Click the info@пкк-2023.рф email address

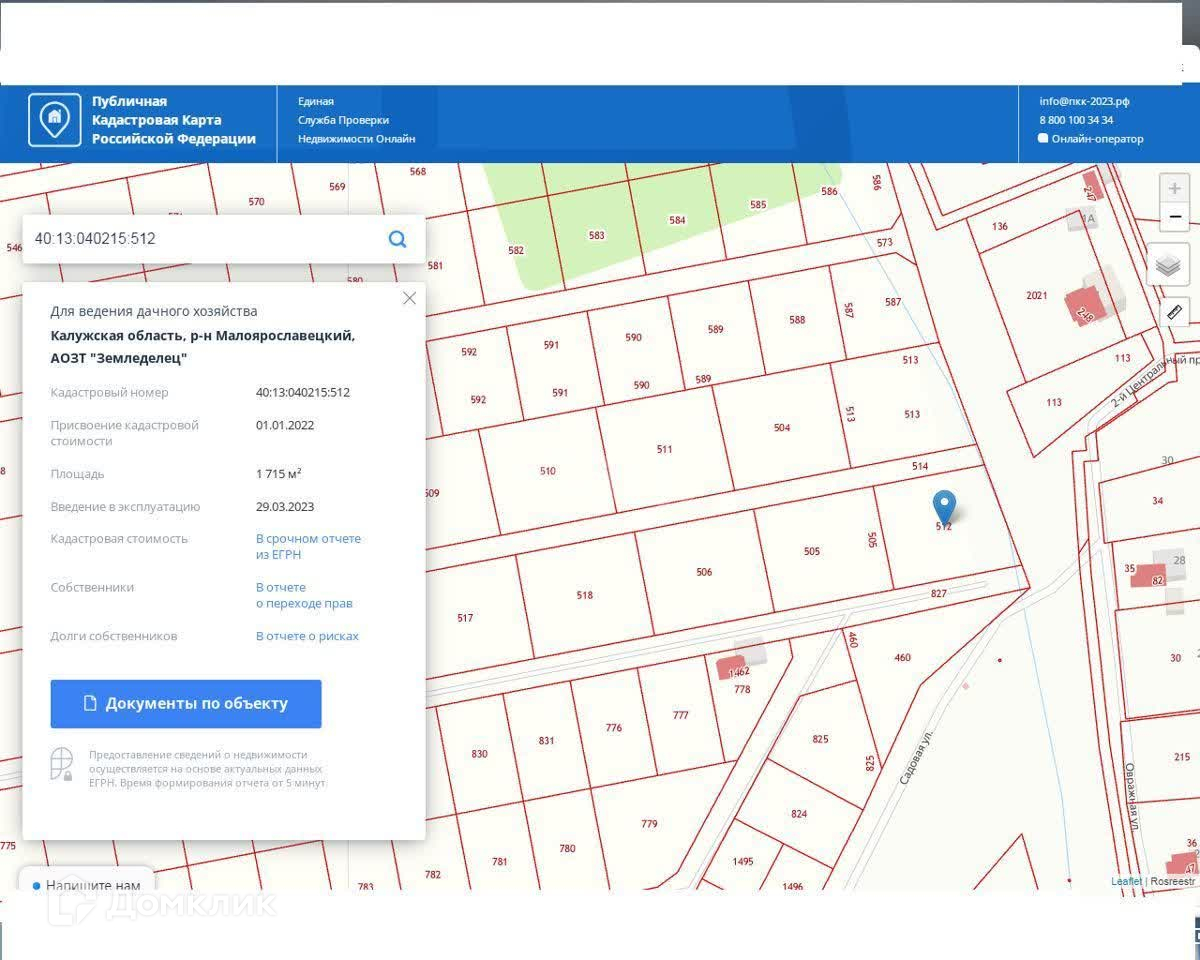[x=1084, y=101]
